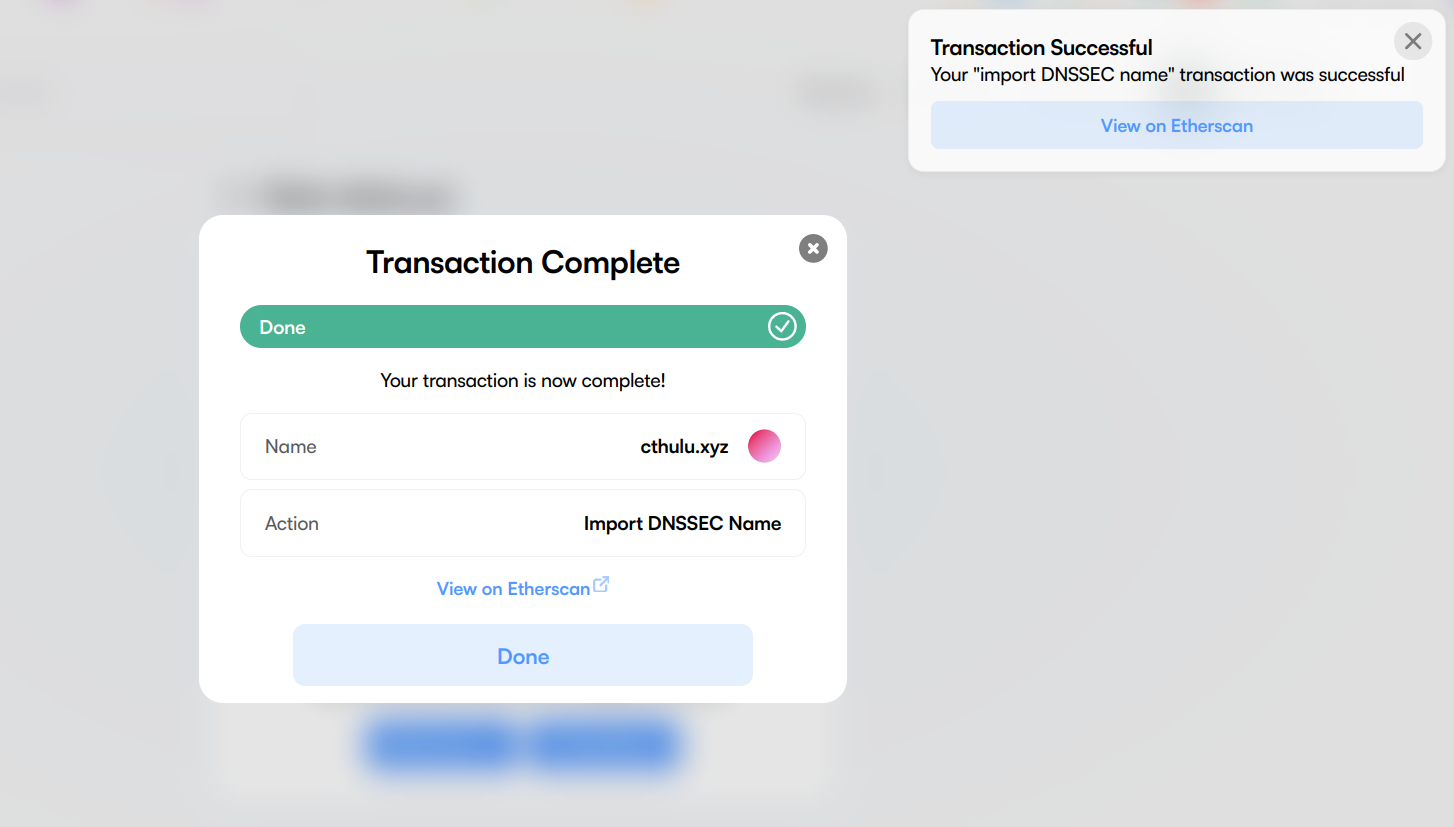Close the Transaction Complete dialog
1454x827 pixels.
coord(813,248)
